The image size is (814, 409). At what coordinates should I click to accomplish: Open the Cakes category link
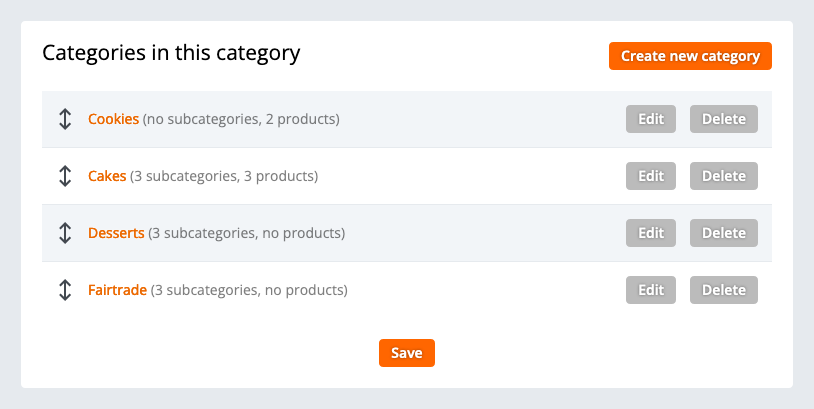[107, 177]
